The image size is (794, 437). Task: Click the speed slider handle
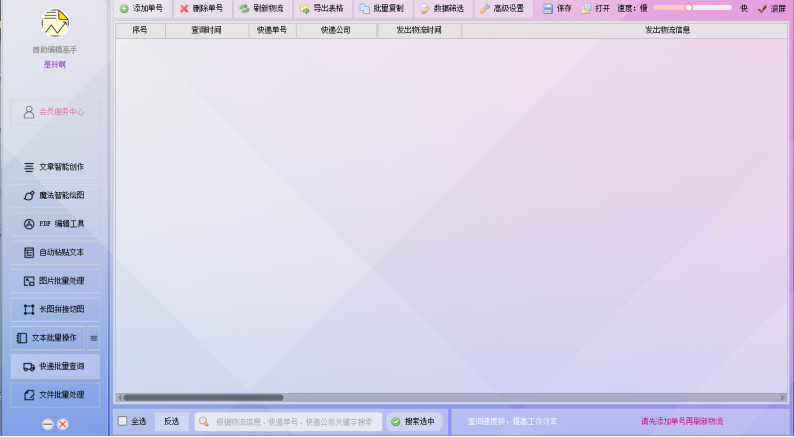pyautogui.click(x=689, y=8)
